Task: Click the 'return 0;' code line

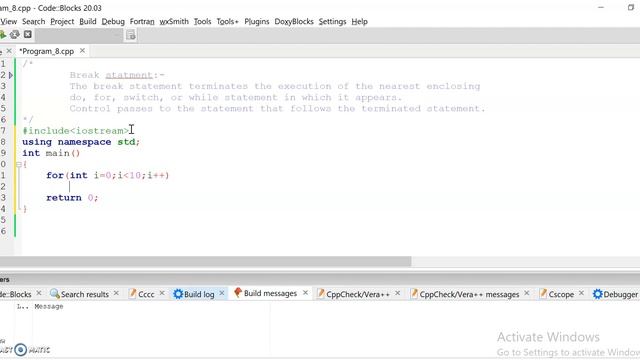Action: tap(72, 198)
